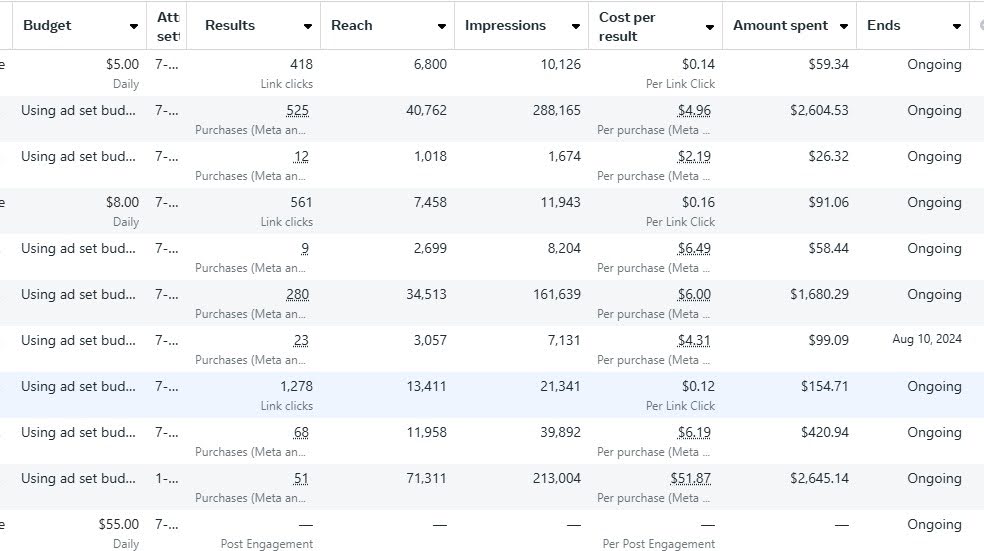Screen dimensions: 984x551
Task: Click the 280 purchases result link
Action: coord(298,295)
